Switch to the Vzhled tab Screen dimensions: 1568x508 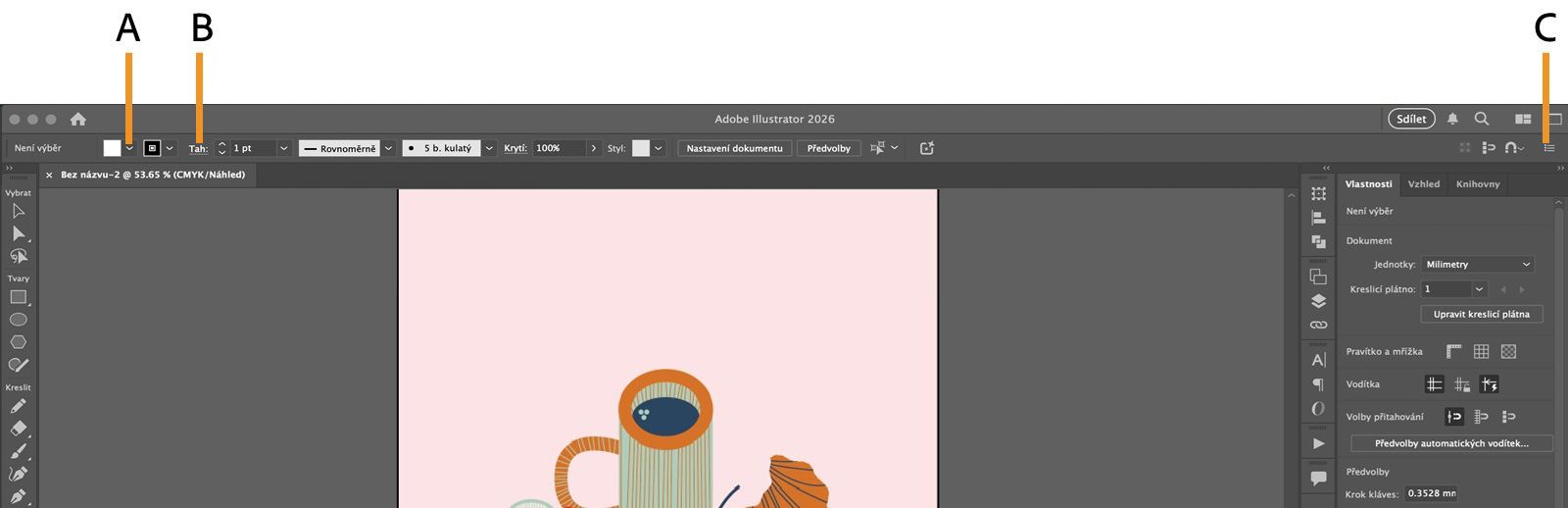(x=1423, y=184)
